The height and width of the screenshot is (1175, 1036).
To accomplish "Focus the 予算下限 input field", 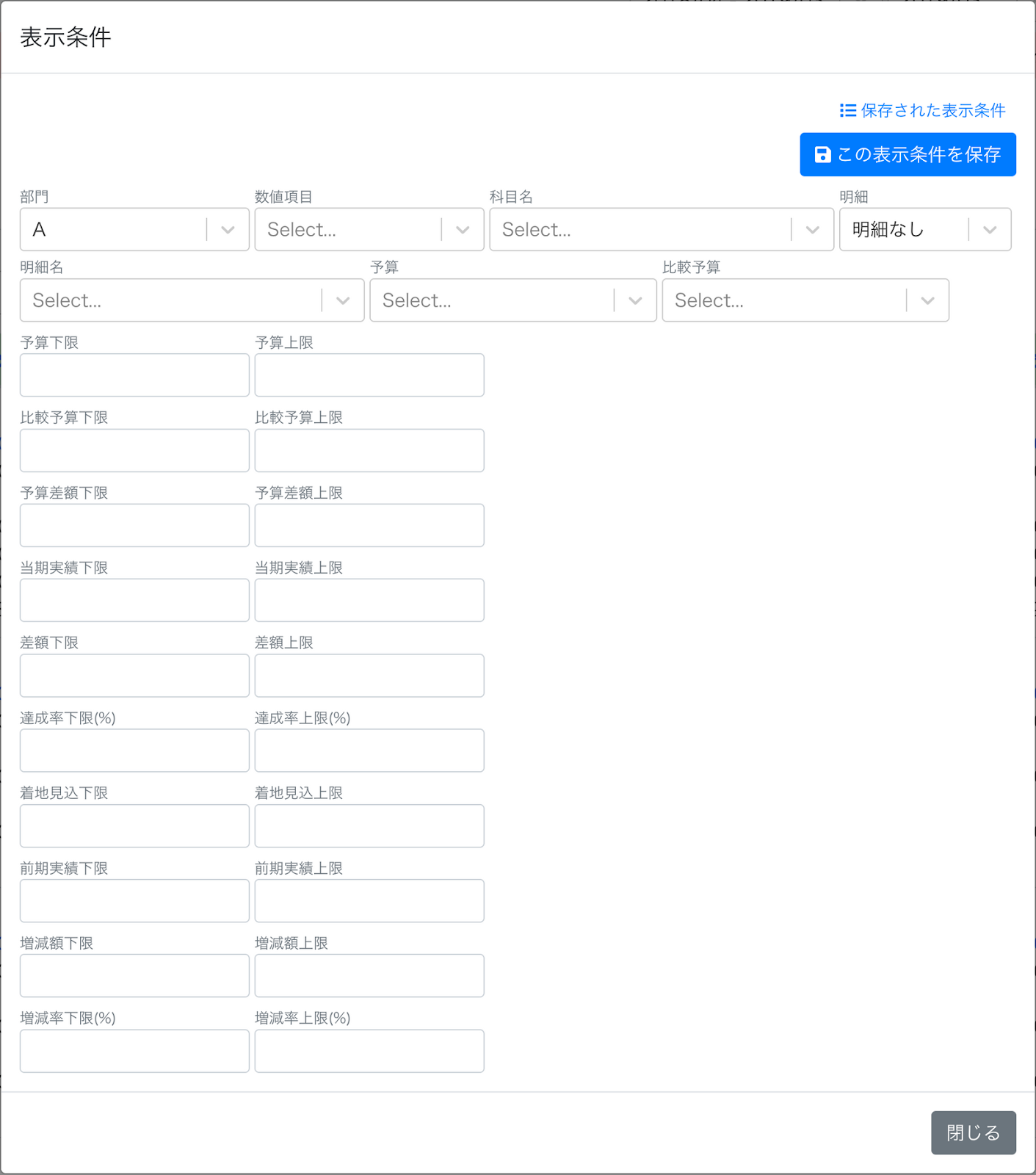I will coord(135,375).
